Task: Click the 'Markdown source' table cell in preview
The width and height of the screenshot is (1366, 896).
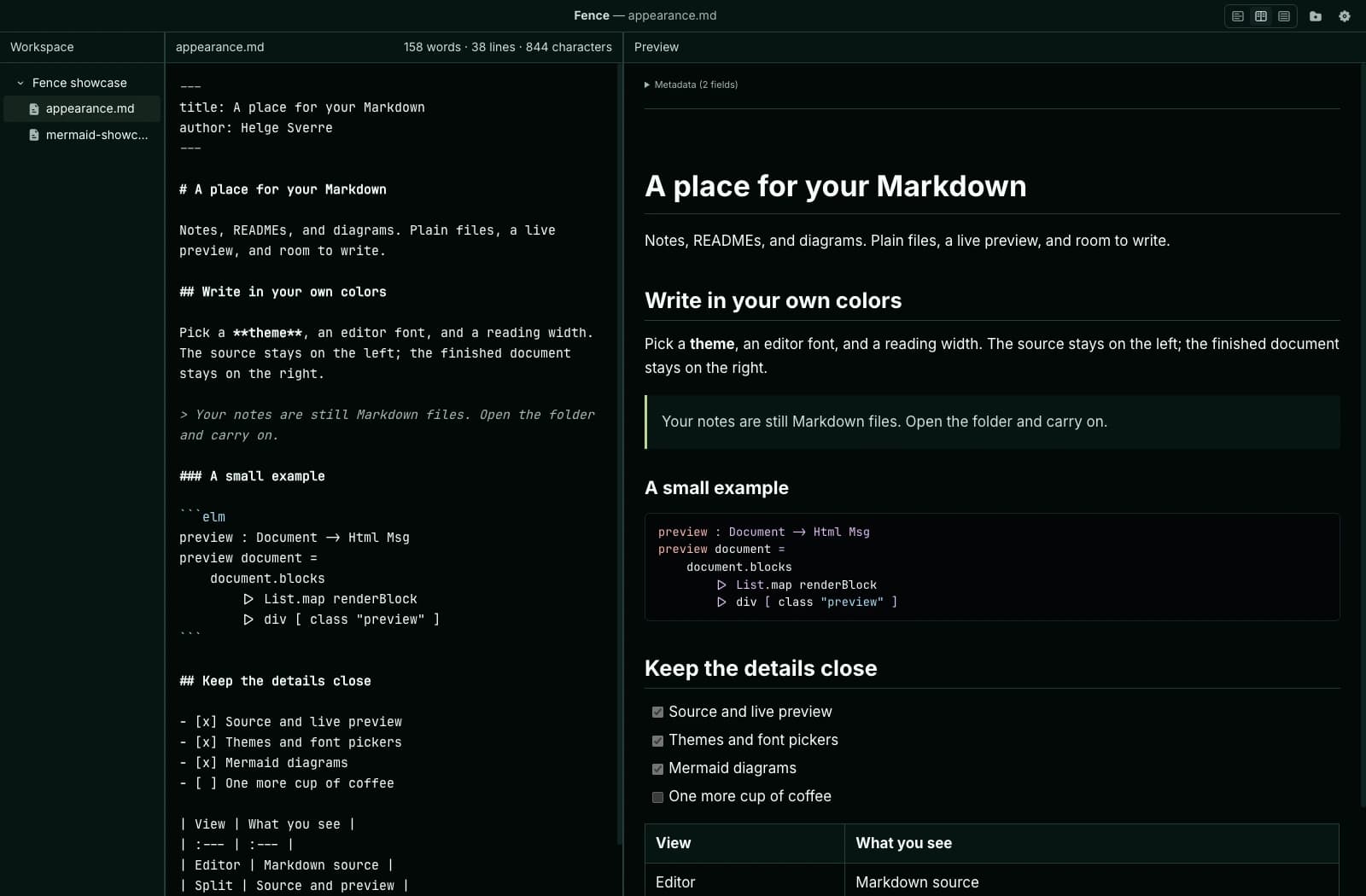Action: 1092,881
